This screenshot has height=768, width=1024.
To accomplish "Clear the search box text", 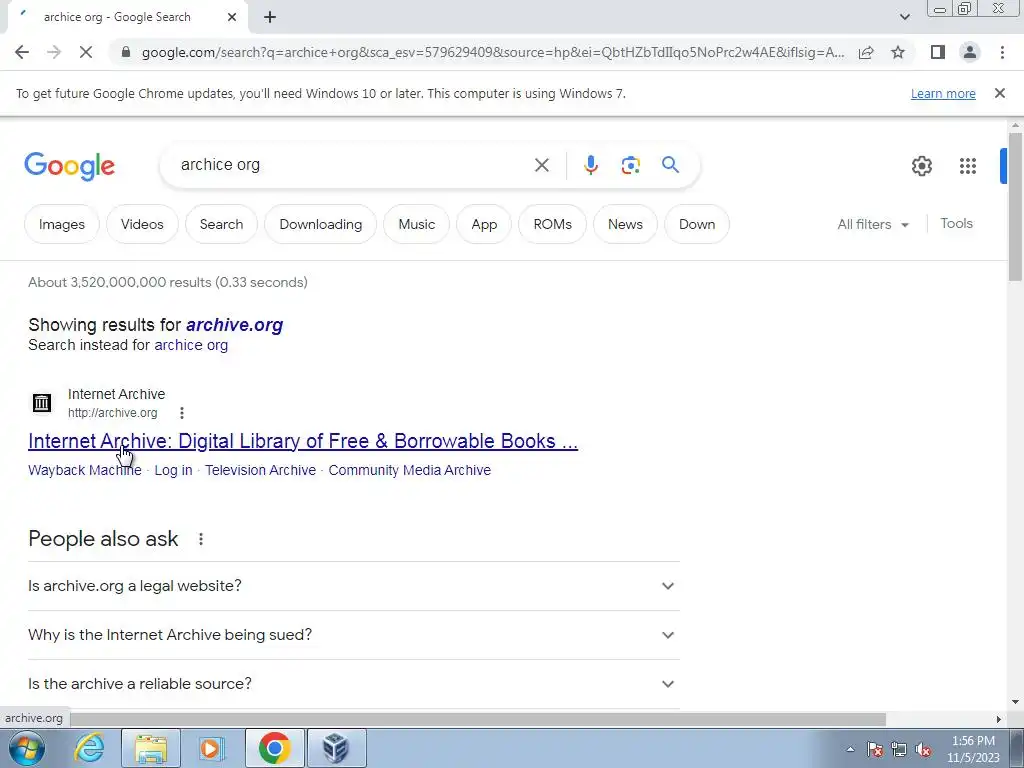I will click(x=541, y=165).
